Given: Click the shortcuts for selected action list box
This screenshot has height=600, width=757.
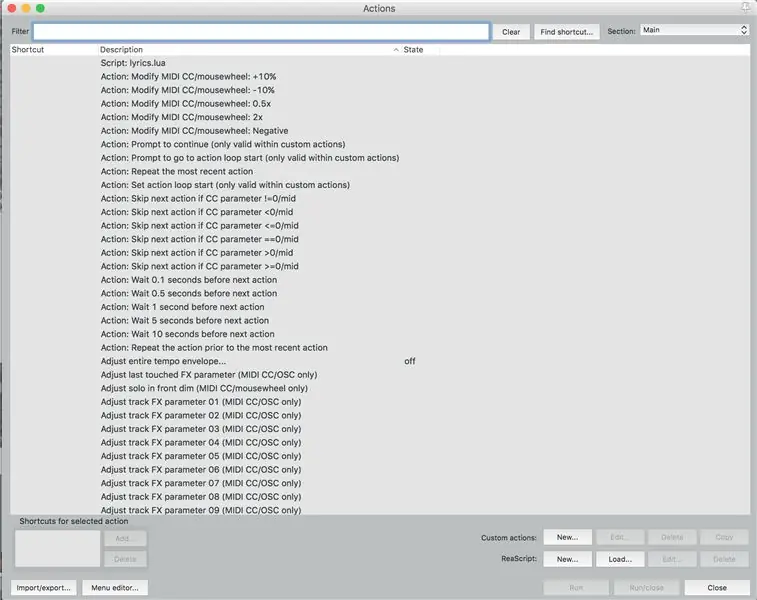Looking at the screenshot, I should click(x=57, y=548).
